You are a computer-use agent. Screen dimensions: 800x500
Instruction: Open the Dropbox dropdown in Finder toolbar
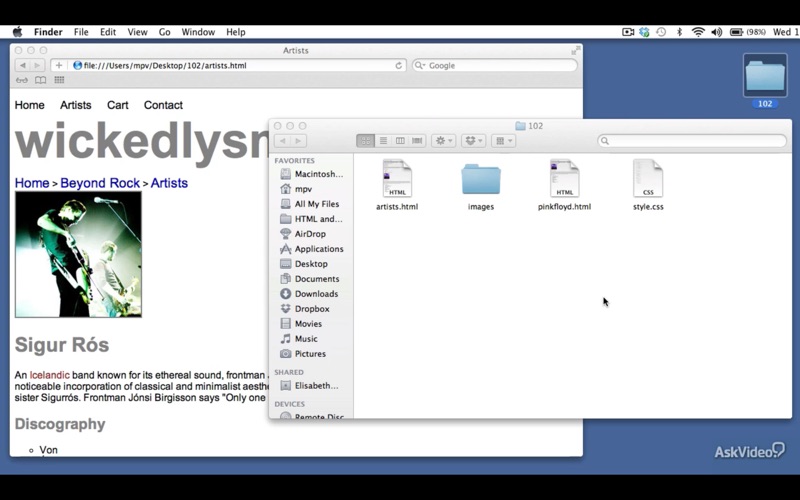click(473, 141)
